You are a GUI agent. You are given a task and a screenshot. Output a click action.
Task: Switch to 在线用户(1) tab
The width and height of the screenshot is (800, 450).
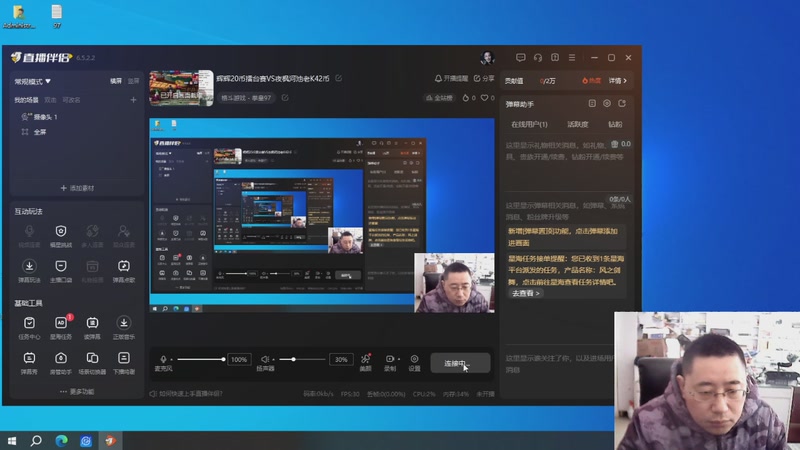click(529, 124)
